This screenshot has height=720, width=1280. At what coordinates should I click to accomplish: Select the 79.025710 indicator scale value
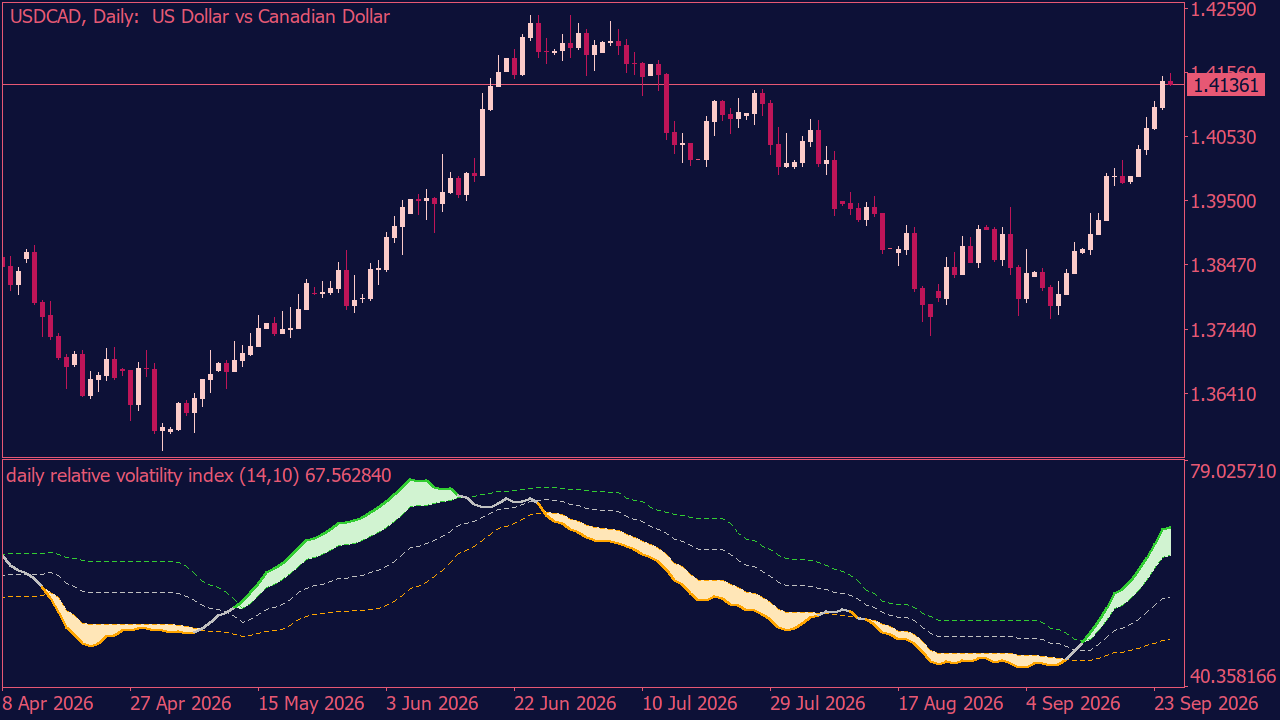(1234, 471)
